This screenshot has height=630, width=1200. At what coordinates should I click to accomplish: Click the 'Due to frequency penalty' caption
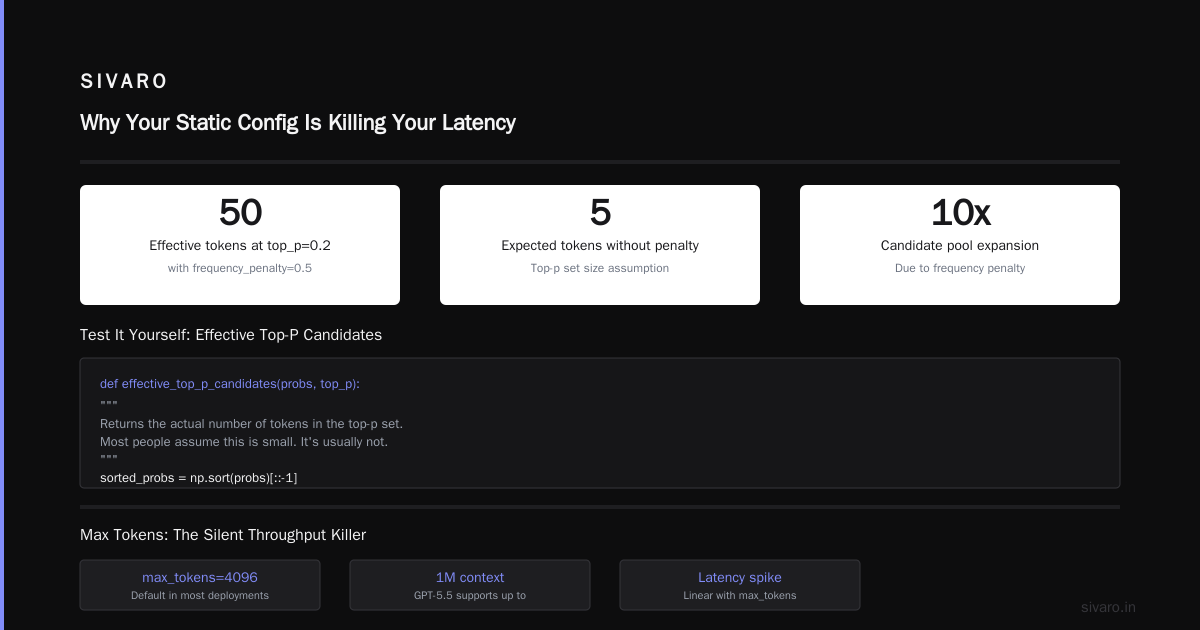(960, 268)
